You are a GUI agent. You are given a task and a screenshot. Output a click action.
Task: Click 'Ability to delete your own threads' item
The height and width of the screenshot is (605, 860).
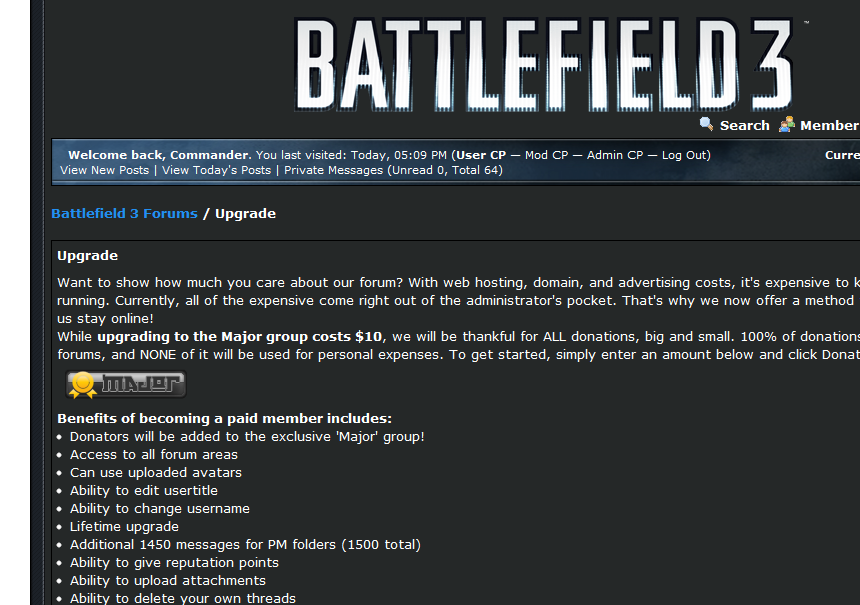[x=183, y=598]
